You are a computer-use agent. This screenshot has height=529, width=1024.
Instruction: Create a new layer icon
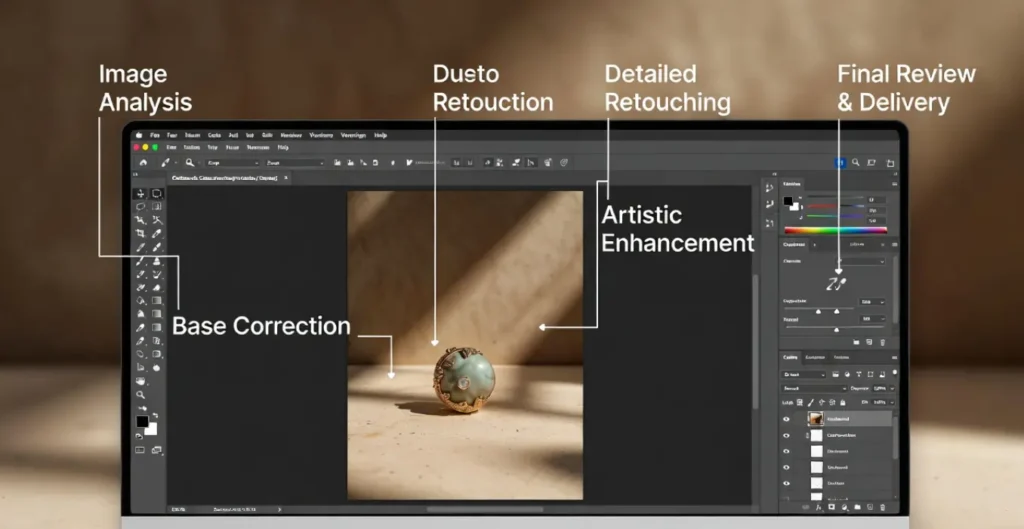[870, 507]
